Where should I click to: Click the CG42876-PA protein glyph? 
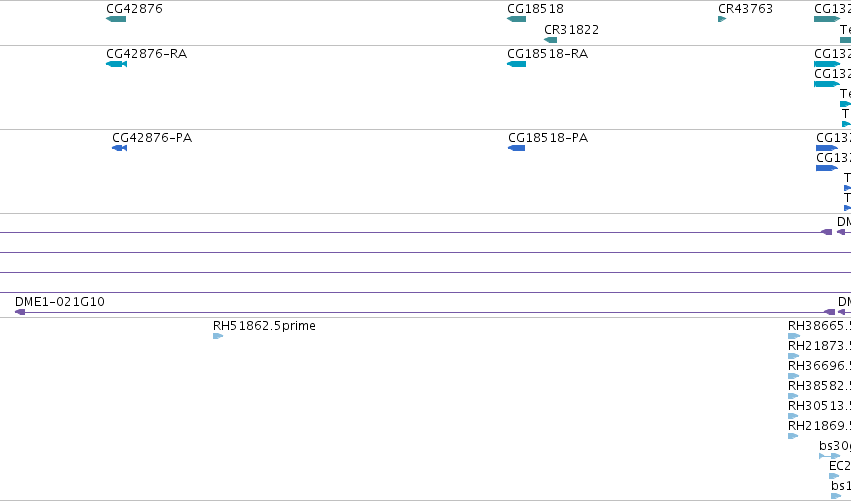[x=119, y=148]
